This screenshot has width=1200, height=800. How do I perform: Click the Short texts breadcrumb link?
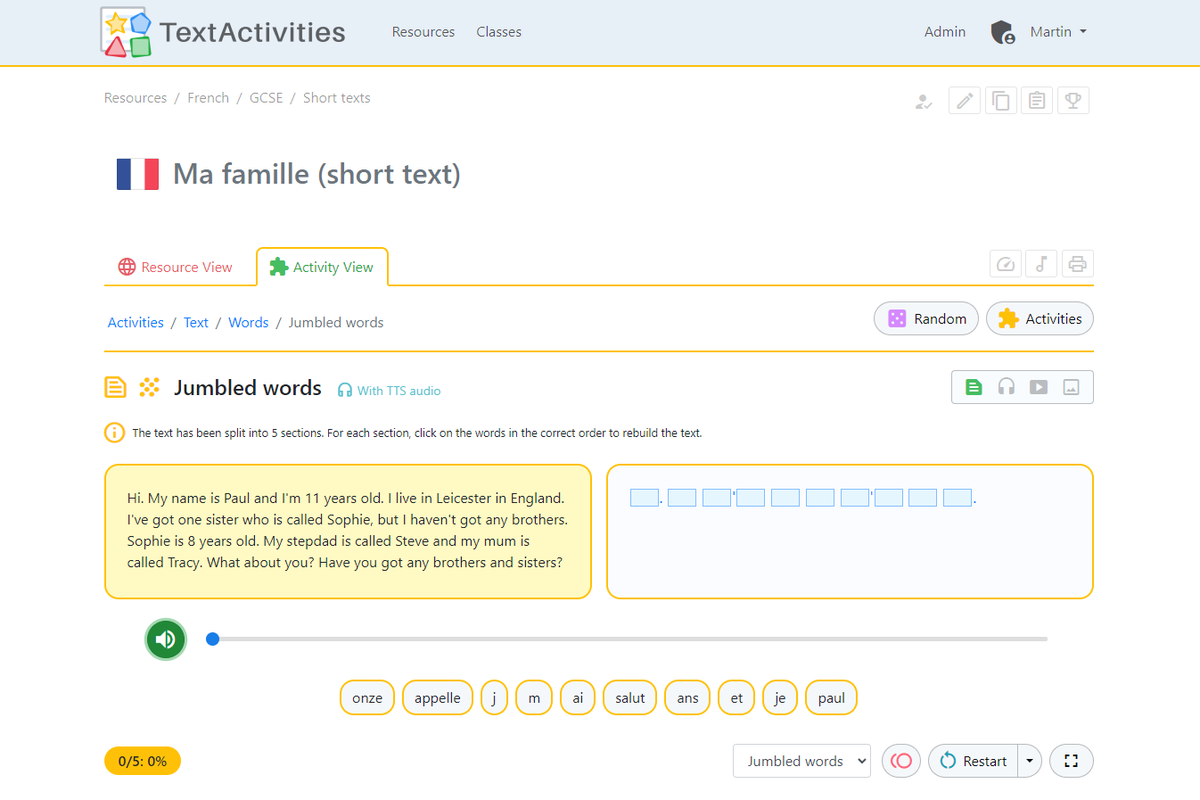337,98
